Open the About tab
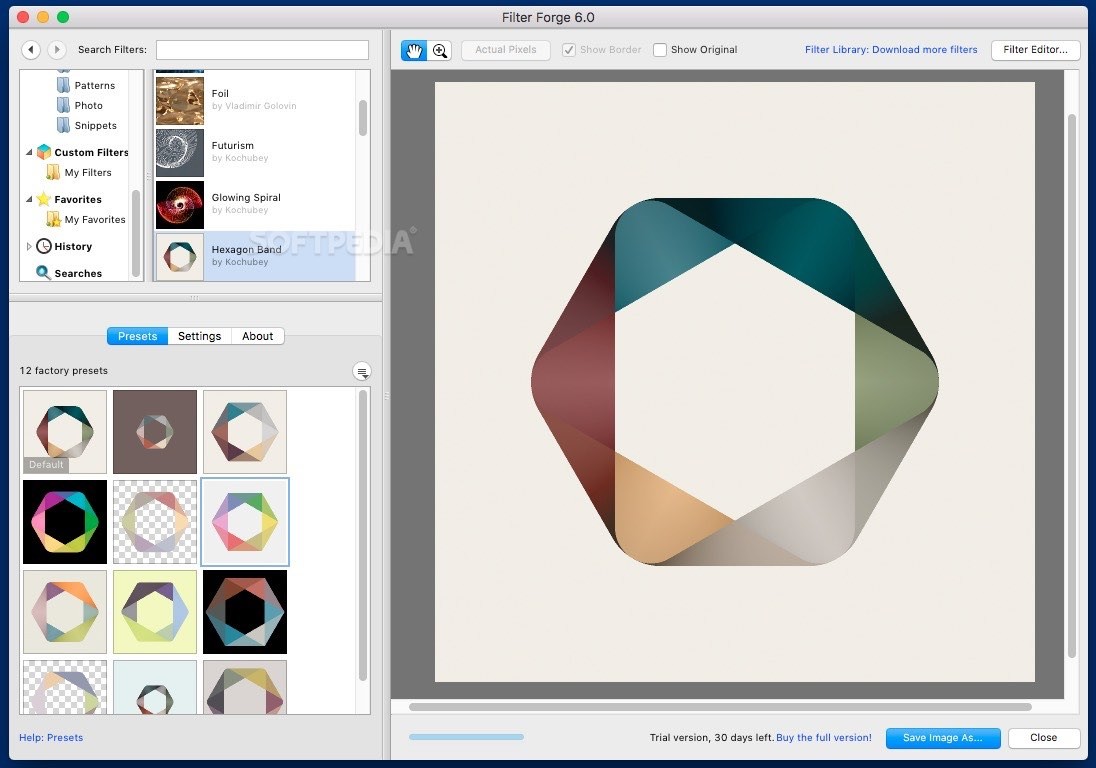This screenshot has height=768, width=1096. [x=257, y=336]
